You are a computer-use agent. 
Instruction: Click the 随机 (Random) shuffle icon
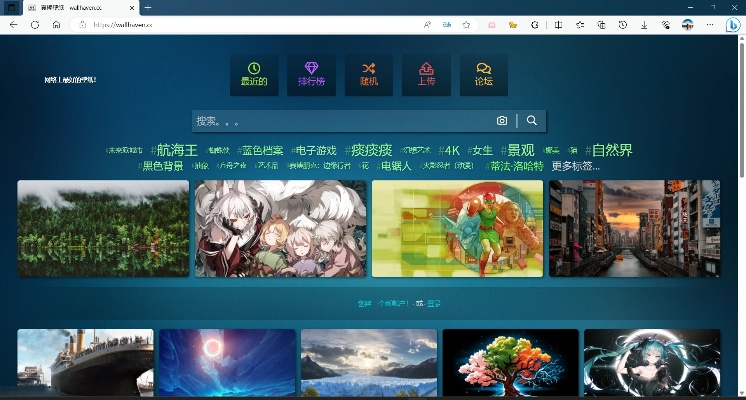click(x=367, y=75)
